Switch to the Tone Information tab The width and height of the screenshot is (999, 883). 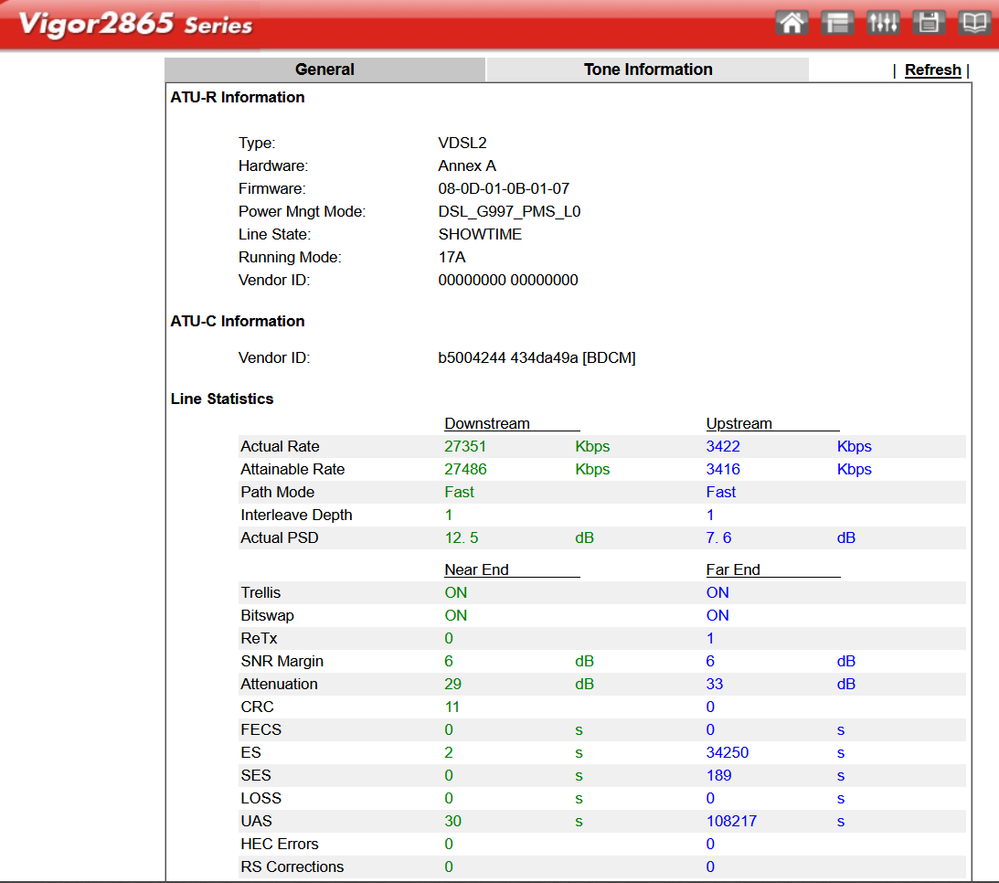point(648,69)
